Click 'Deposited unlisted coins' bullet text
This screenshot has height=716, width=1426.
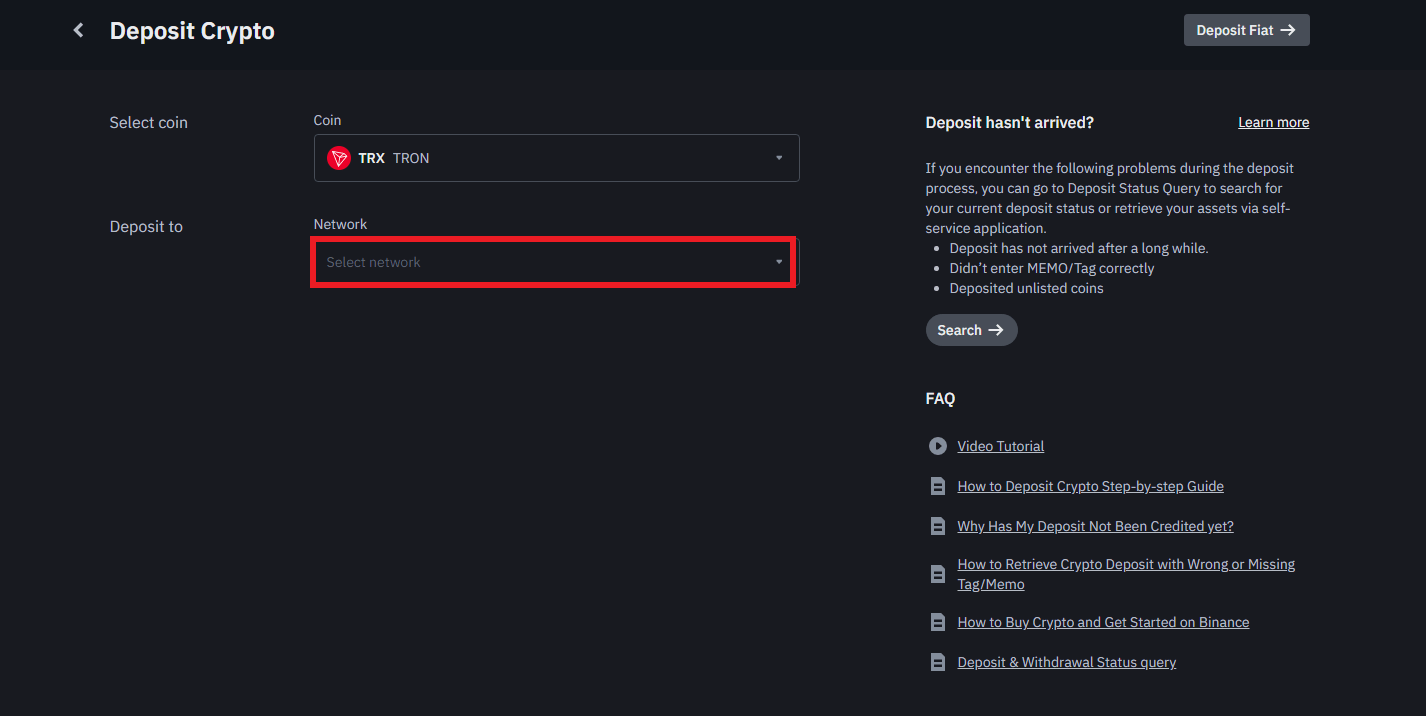pyautogui.click(x=1026, y=288)
